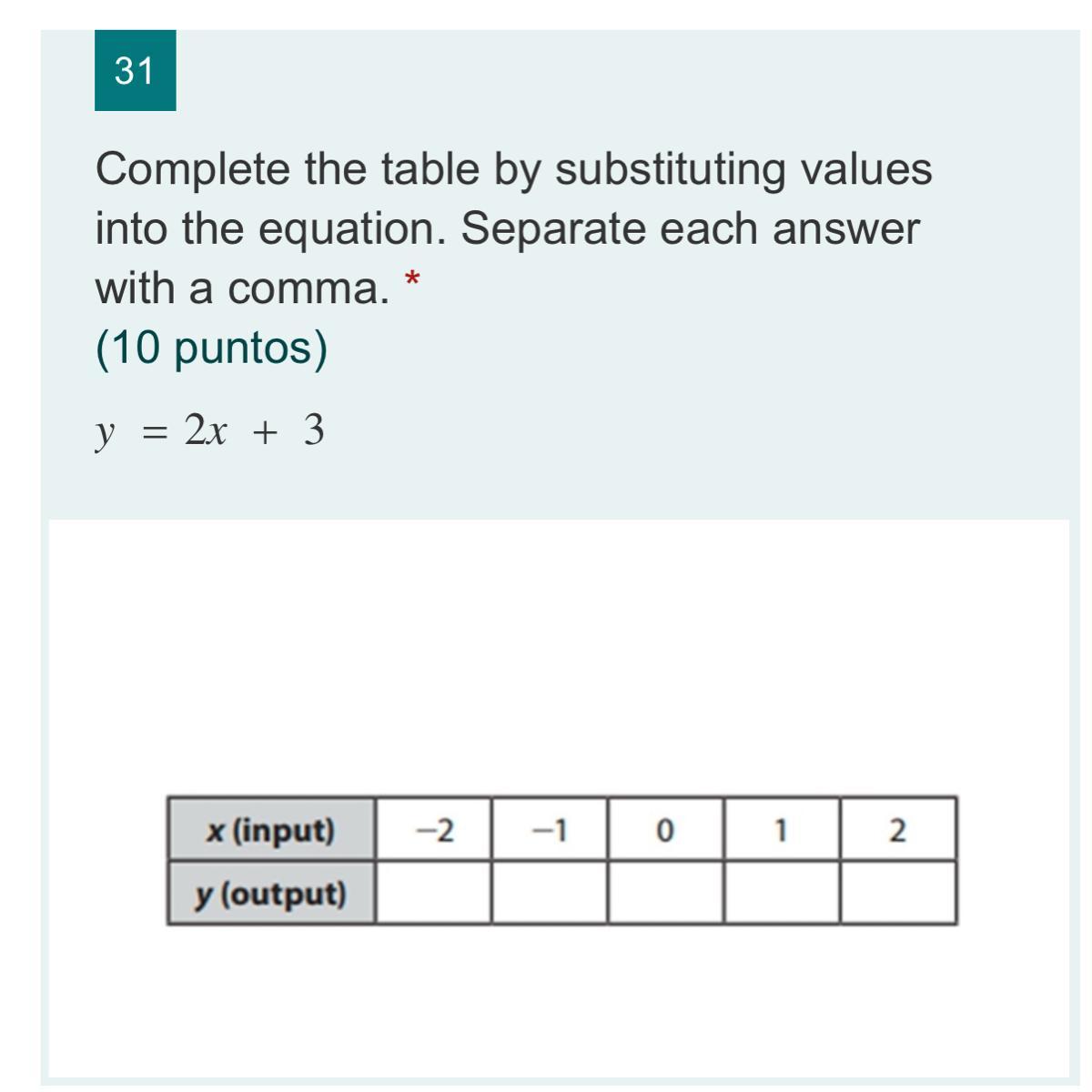Click the empty output cell under 0
Viewport: 1092px width, 1092px height.
[x=665, y=894]
